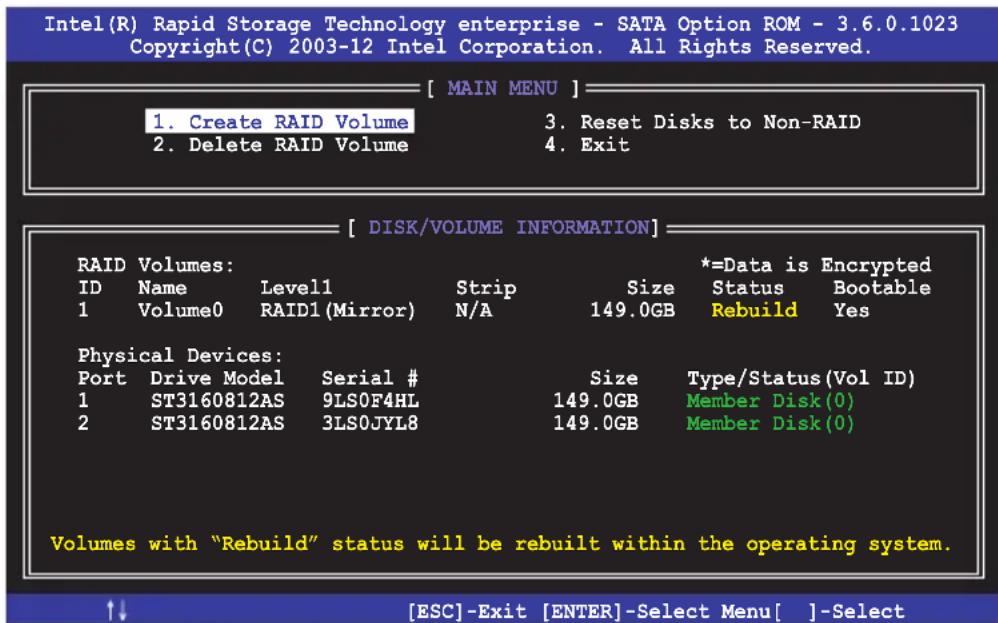Click the Serial # column header
The width and height of the screenshot is (998, 623).
[x=370, y=378]
